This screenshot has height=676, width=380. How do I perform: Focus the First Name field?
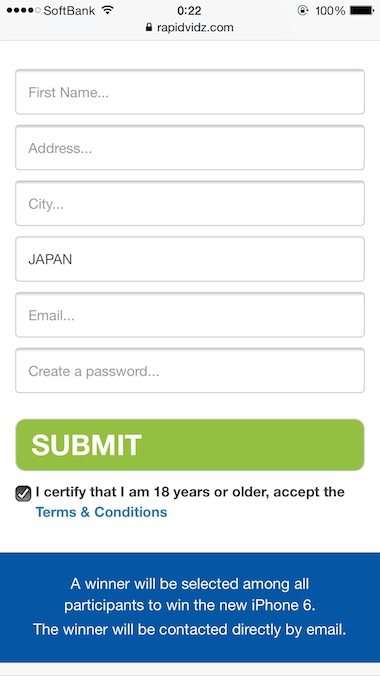pyautogui.click(x=190, y=92)
